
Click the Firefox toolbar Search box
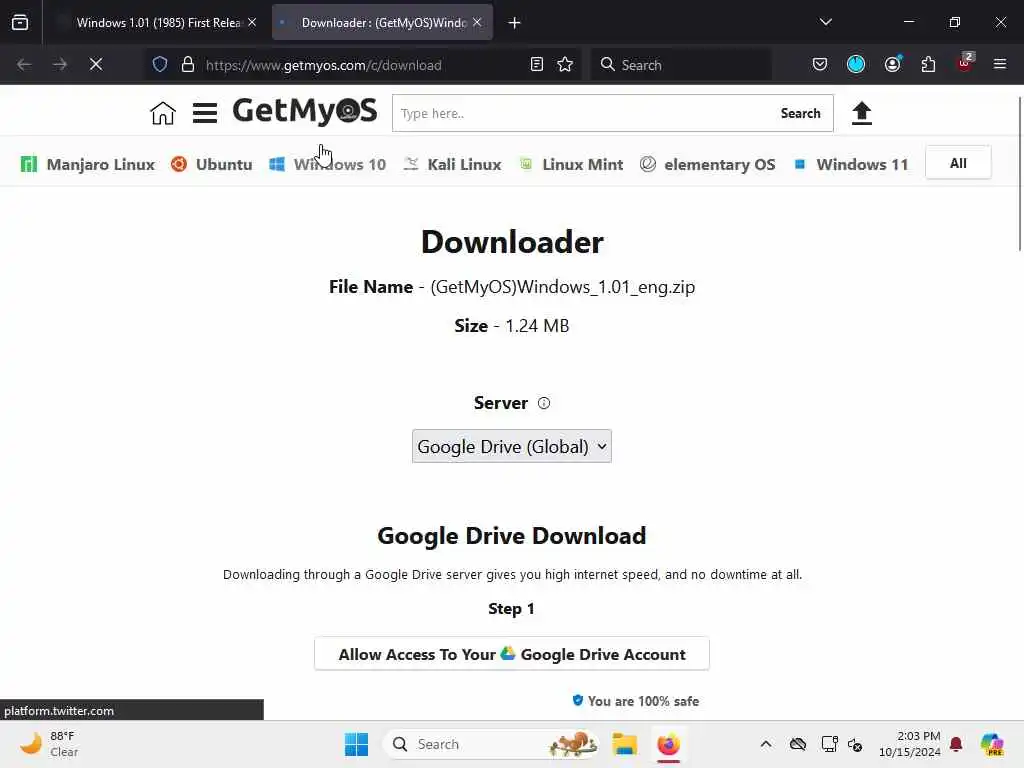coord(680,65)
